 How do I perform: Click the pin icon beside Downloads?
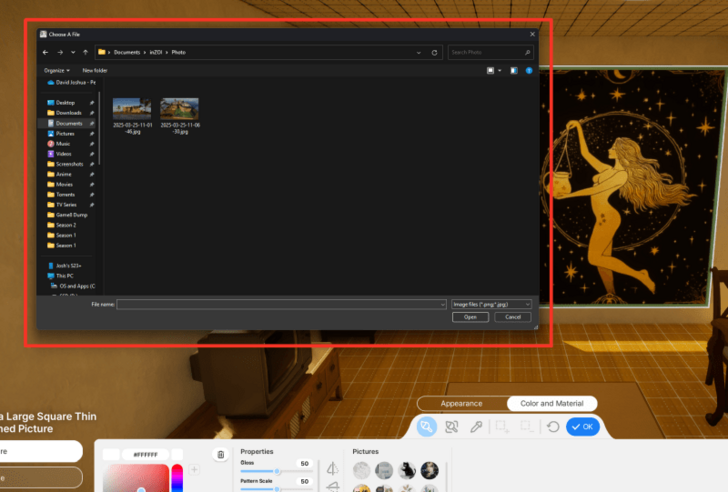pyautogui.click(x=92, y=113)
